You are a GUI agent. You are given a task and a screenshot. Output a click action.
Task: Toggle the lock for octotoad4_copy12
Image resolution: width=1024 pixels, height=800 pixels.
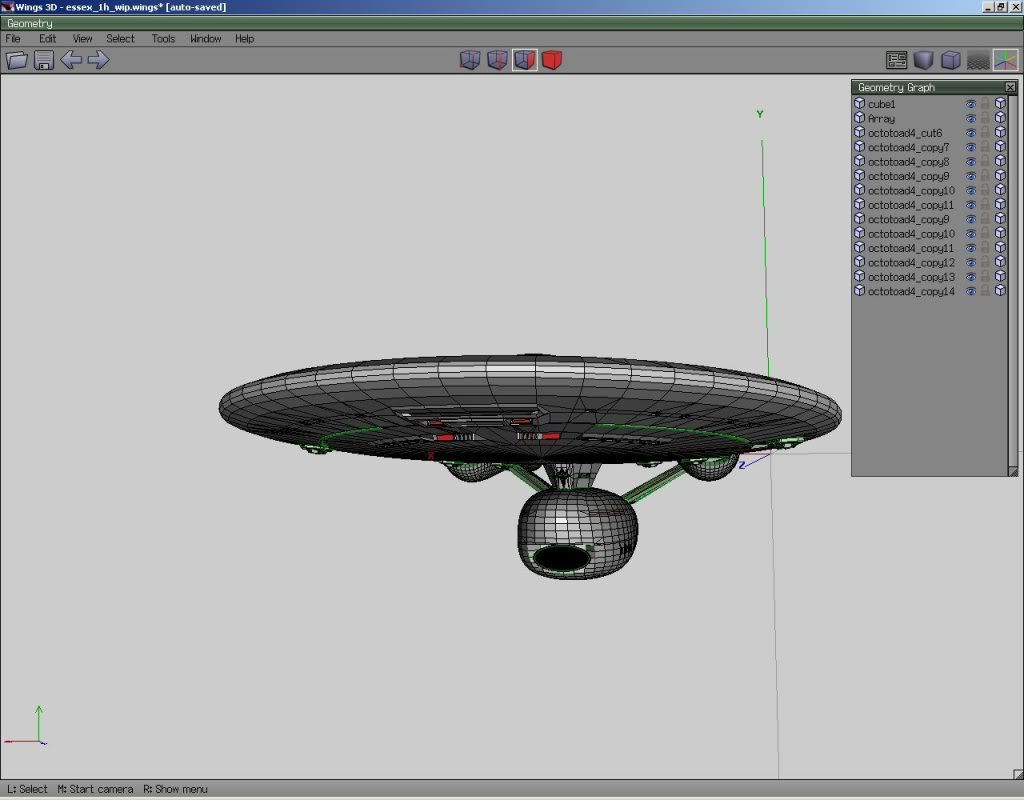pyautogui.click(x=985, y=263)
